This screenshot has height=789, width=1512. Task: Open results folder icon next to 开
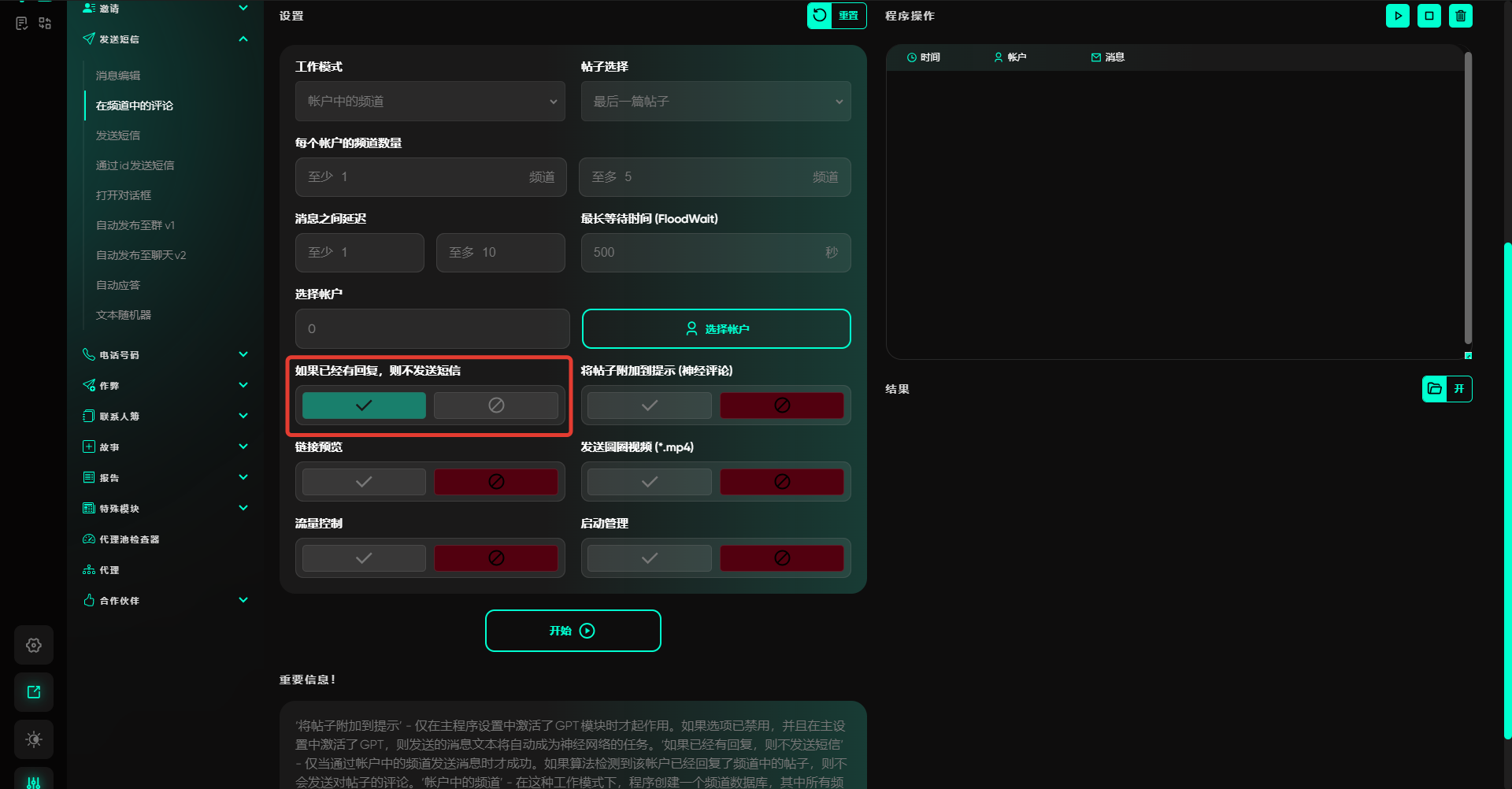(x=1434, y=389)
